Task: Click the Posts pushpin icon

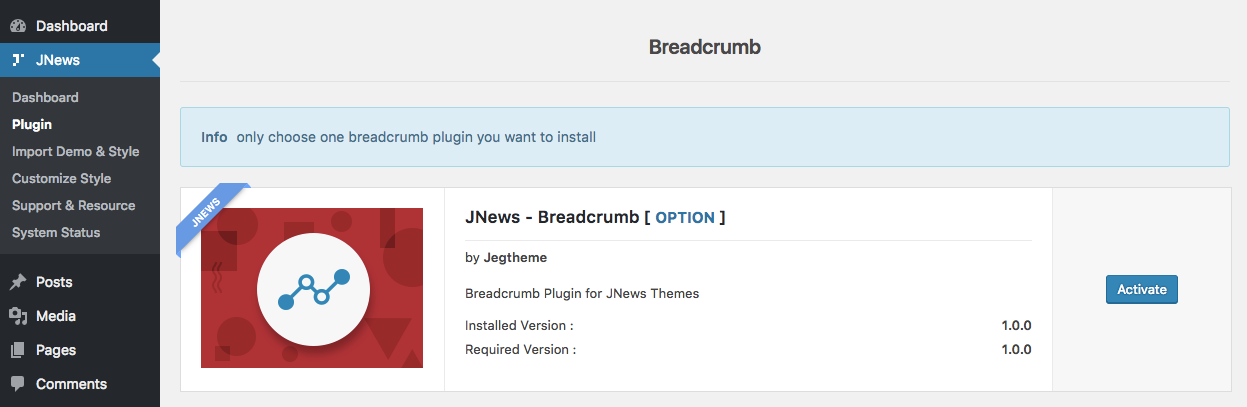Action: (x=18, y=282)
